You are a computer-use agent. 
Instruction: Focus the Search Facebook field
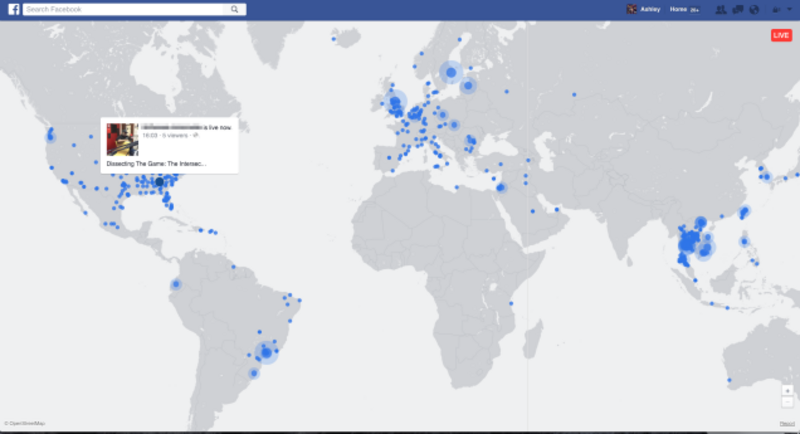(x=125, y=9)
